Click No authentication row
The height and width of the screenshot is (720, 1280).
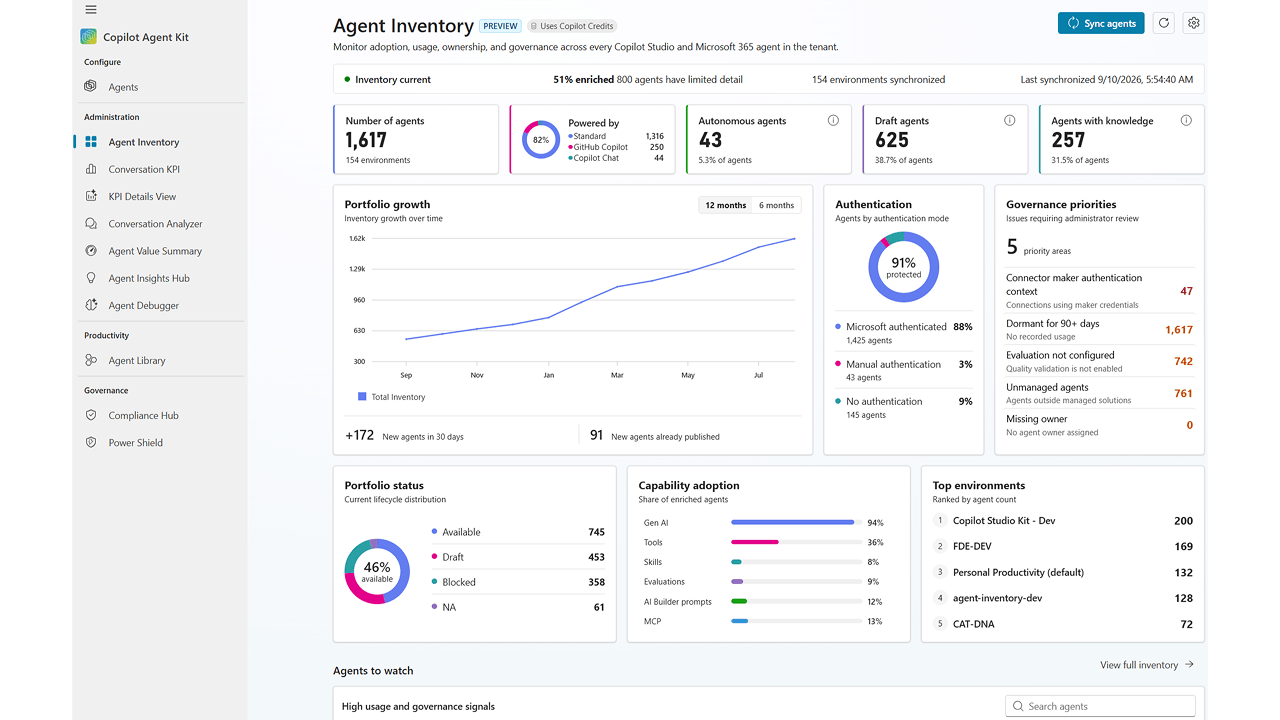pos(903,408)
